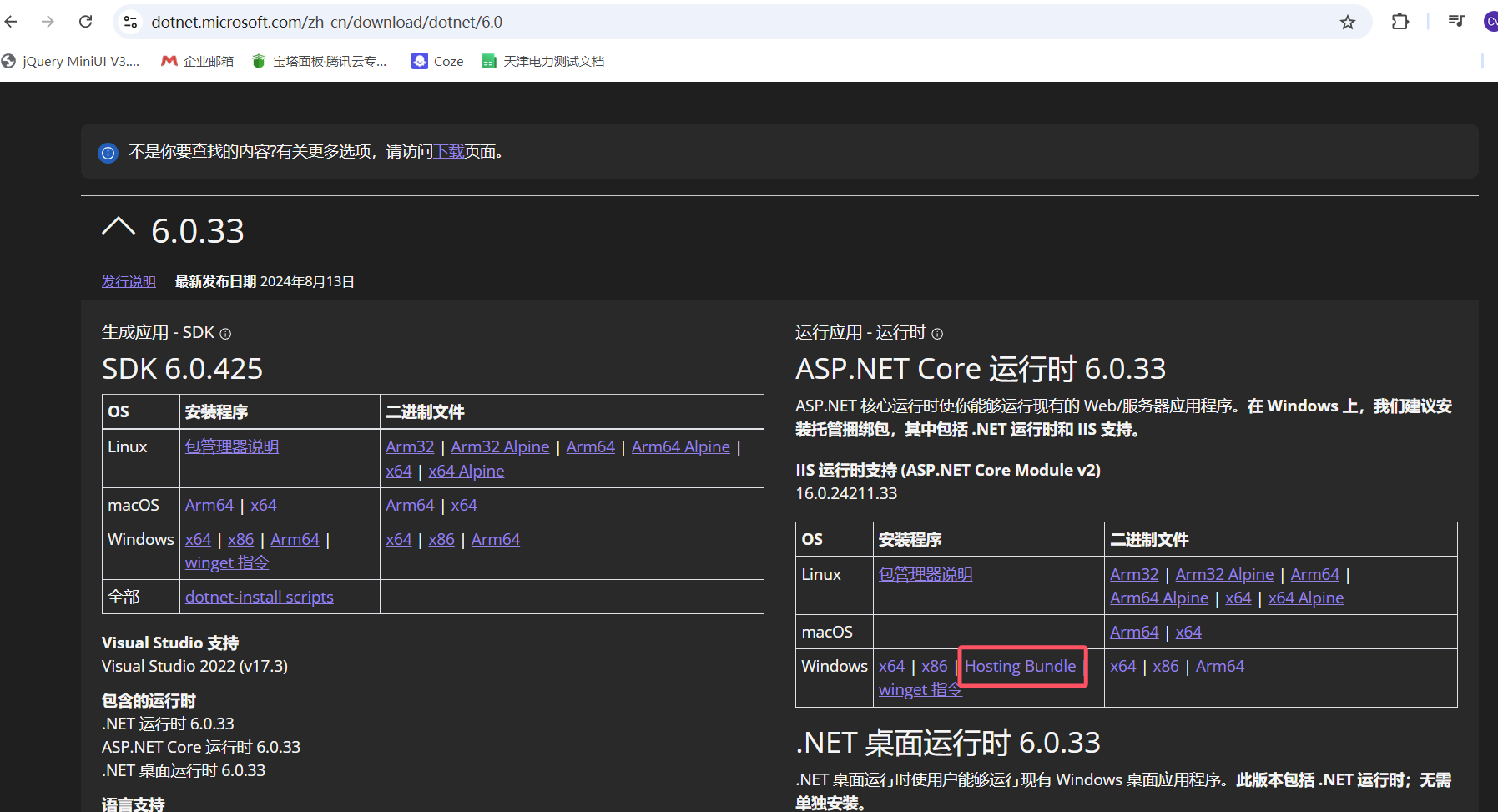The image size is (1498, 812).
Task: Download SDK Windows x64 binary
Action: pos(399,539)
